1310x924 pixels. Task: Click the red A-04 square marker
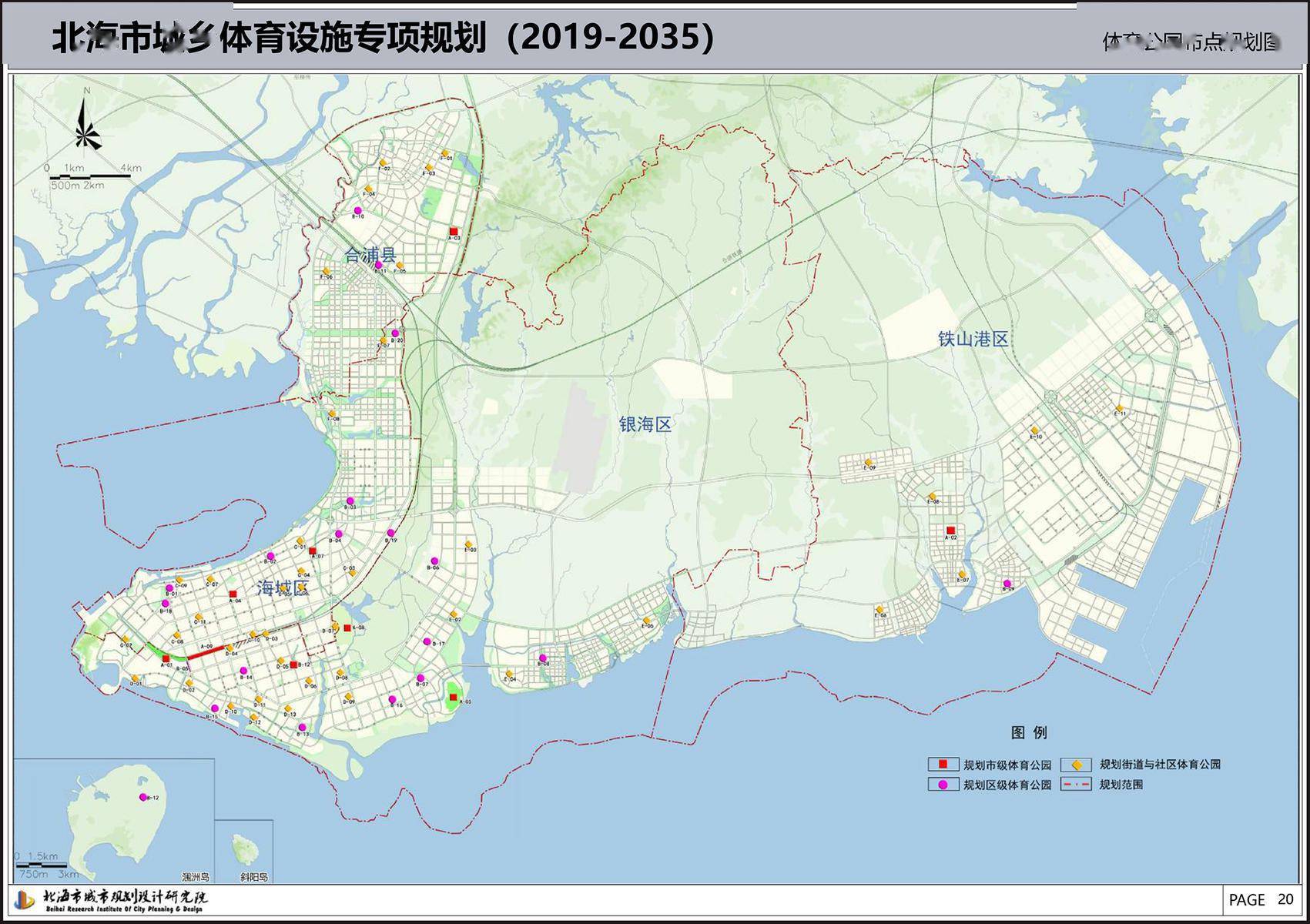tap(233, 594)
